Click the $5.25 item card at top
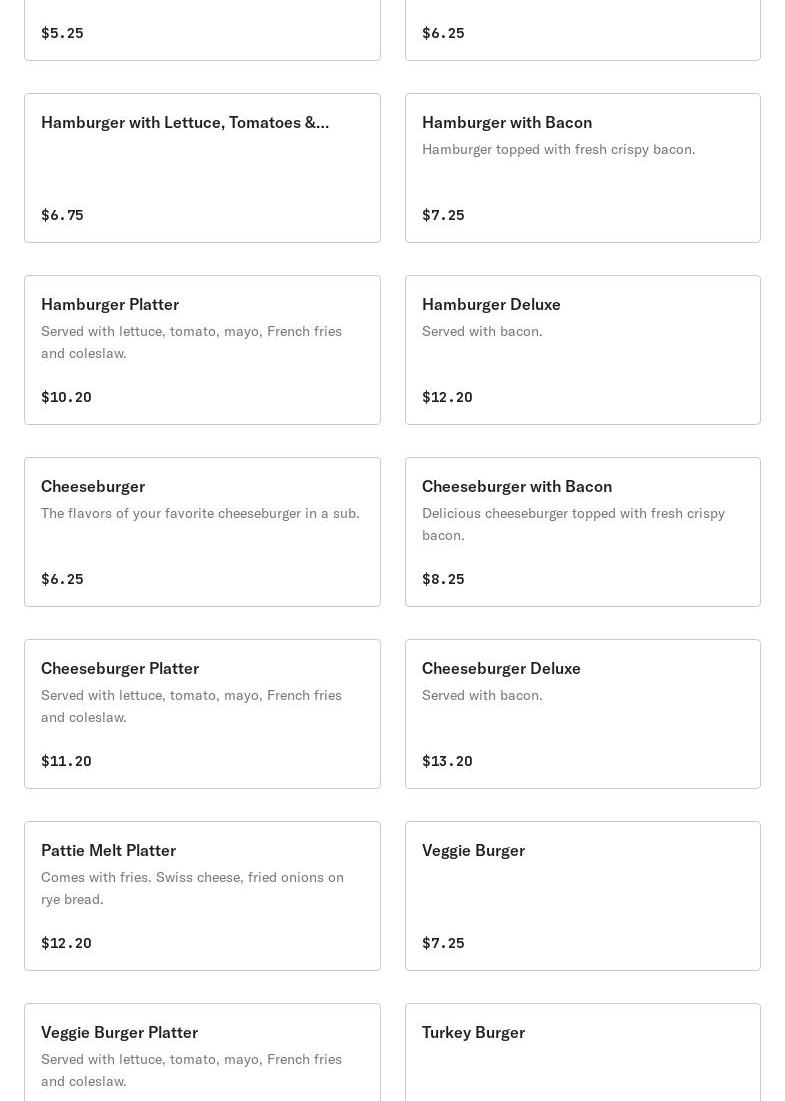This screenshot has height=1101, width=785. tap(202, 30)
